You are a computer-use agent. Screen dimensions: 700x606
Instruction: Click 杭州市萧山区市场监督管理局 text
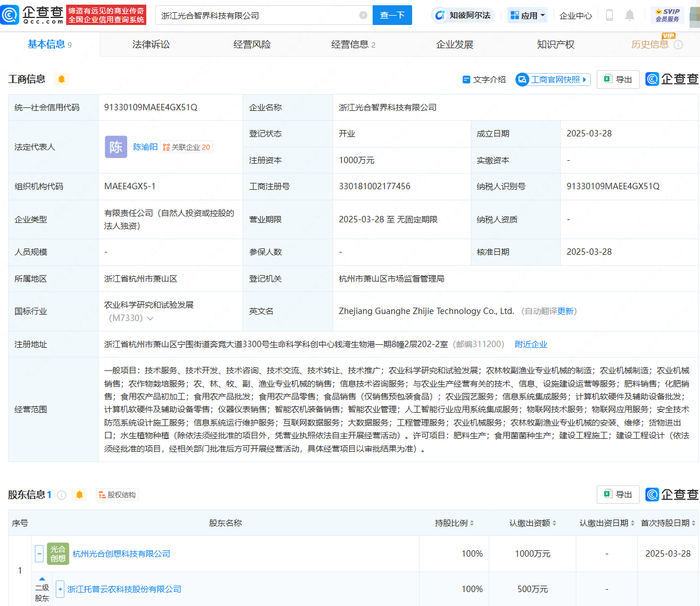[x=391, y=279]
